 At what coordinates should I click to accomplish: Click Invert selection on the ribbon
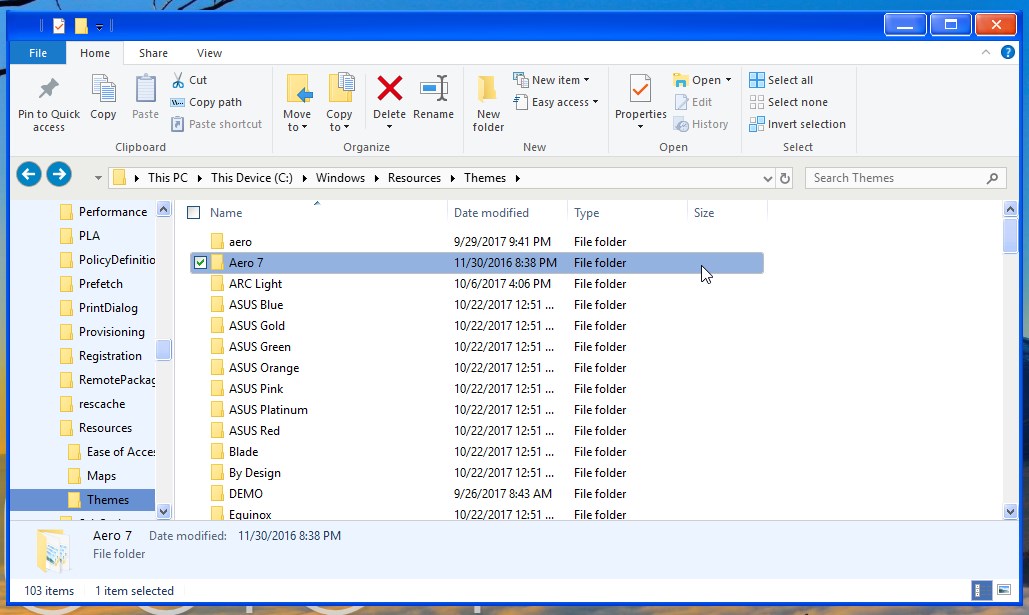(797, 123)
